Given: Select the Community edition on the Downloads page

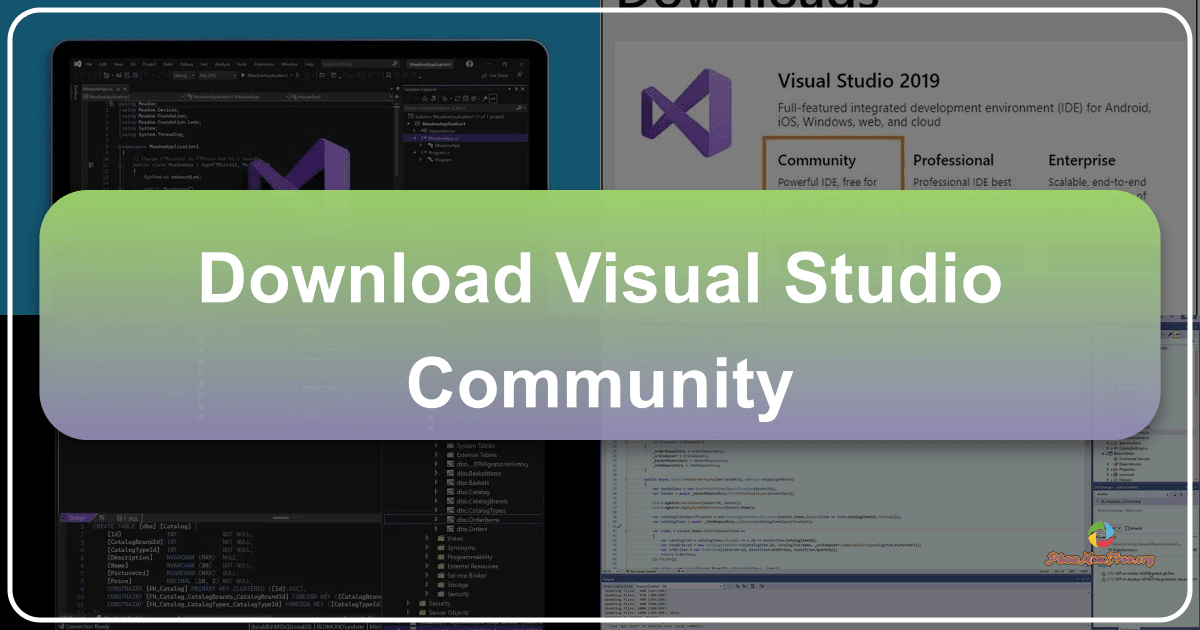Looking at the screenshot, I should point(817,160).
